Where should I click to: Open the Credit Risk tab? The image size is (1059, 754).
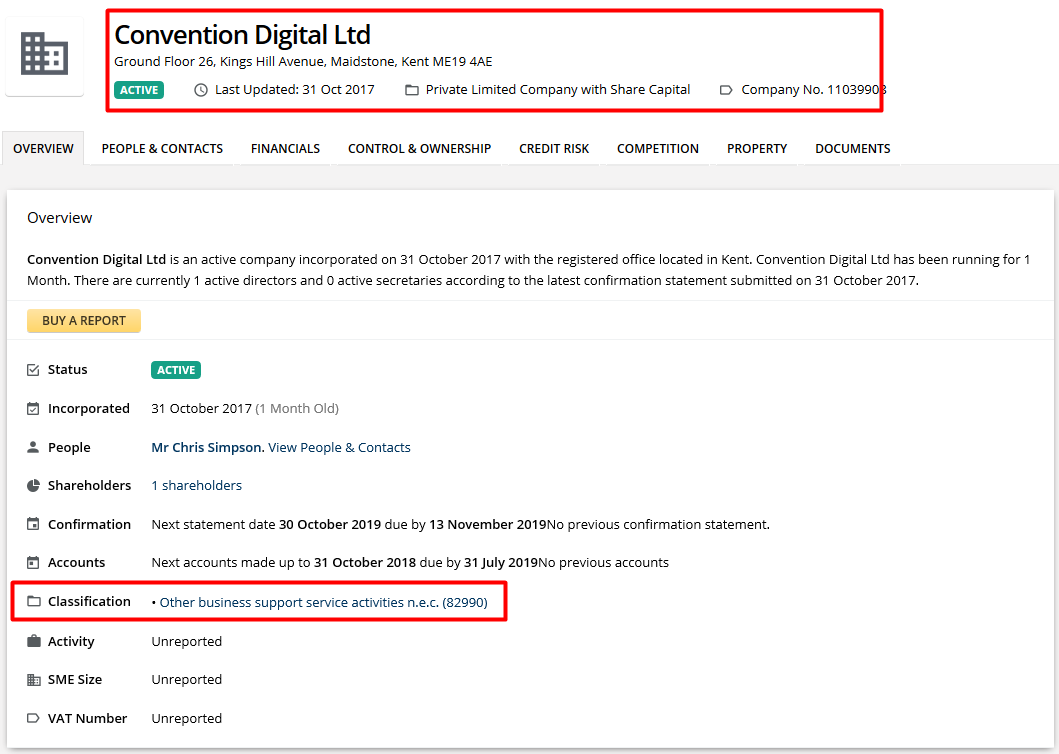[x=554, y=149]
